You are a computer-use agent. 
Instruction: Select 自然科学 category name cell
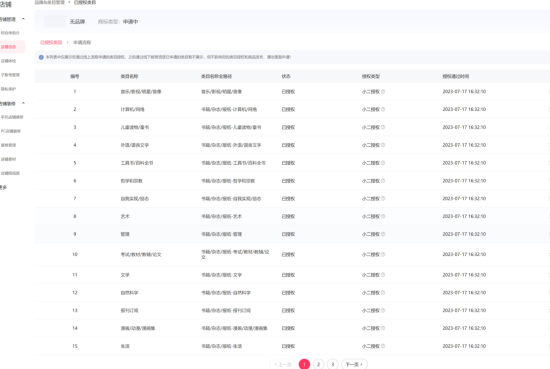click(129, 293)
